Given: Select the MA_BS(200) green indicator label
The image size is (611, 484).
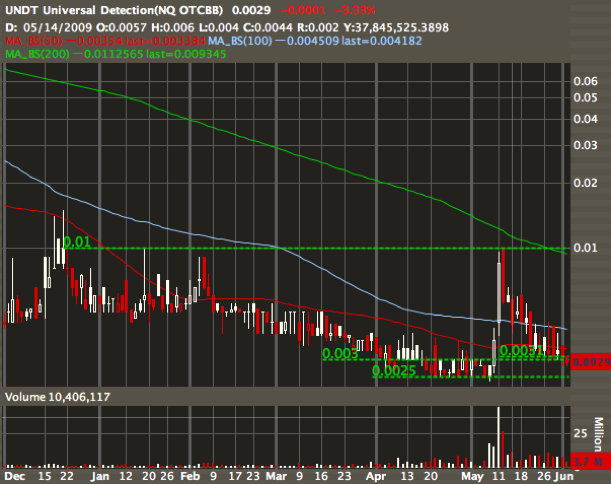Looking at the screenshot, I should click(115, 54).
